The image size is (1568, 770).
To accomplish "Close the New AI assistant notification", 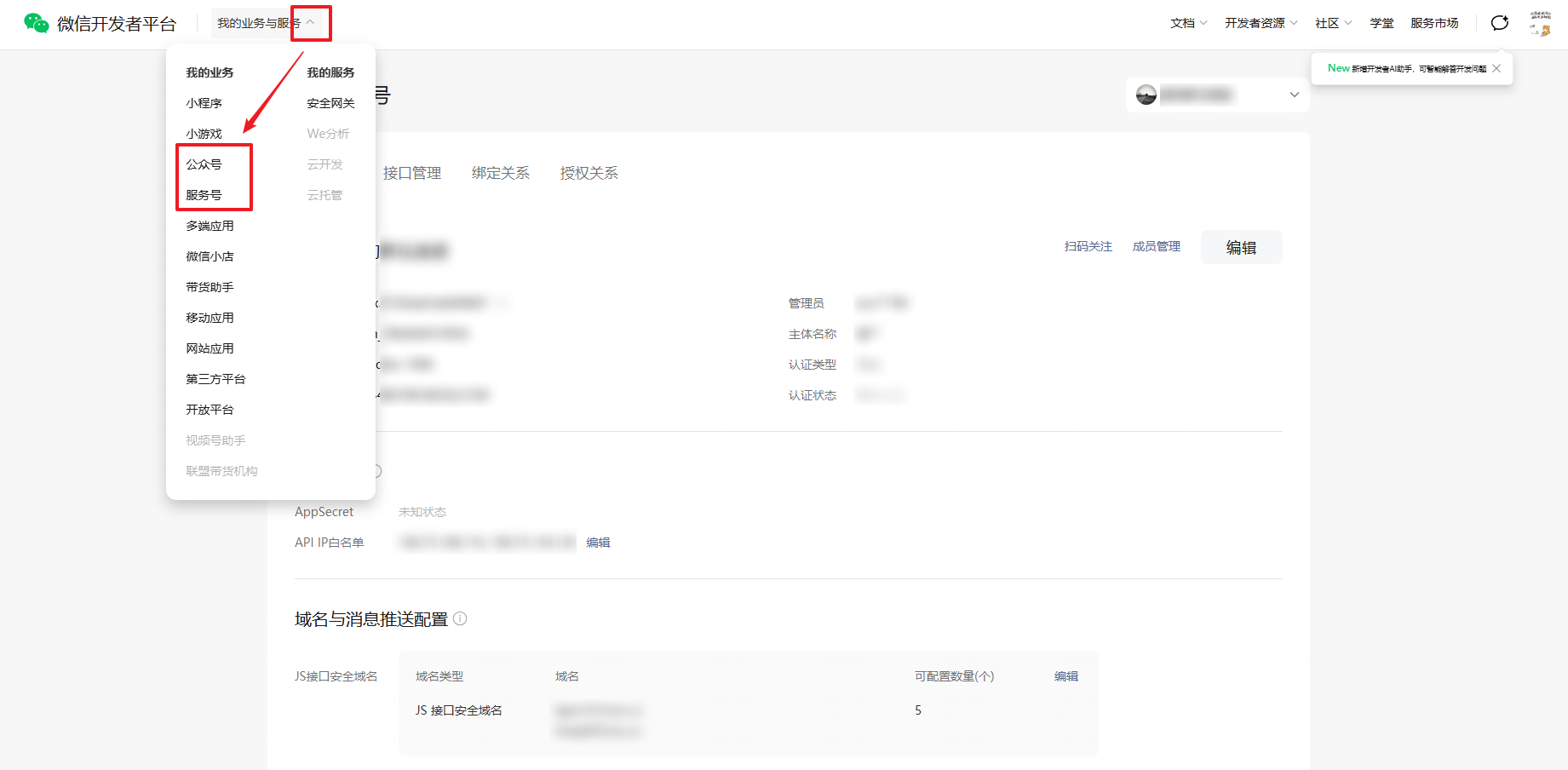I will 1496,68.
